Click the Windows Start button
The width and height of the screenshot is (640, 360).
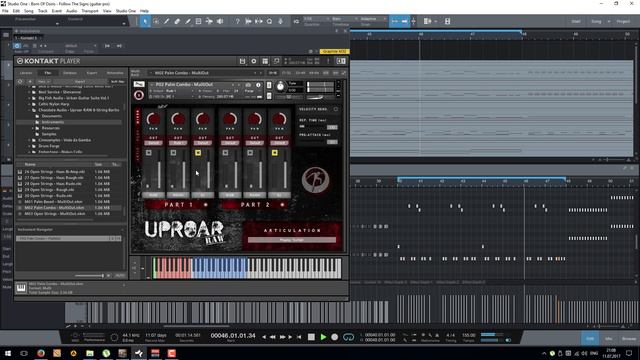tap(8, 353)
